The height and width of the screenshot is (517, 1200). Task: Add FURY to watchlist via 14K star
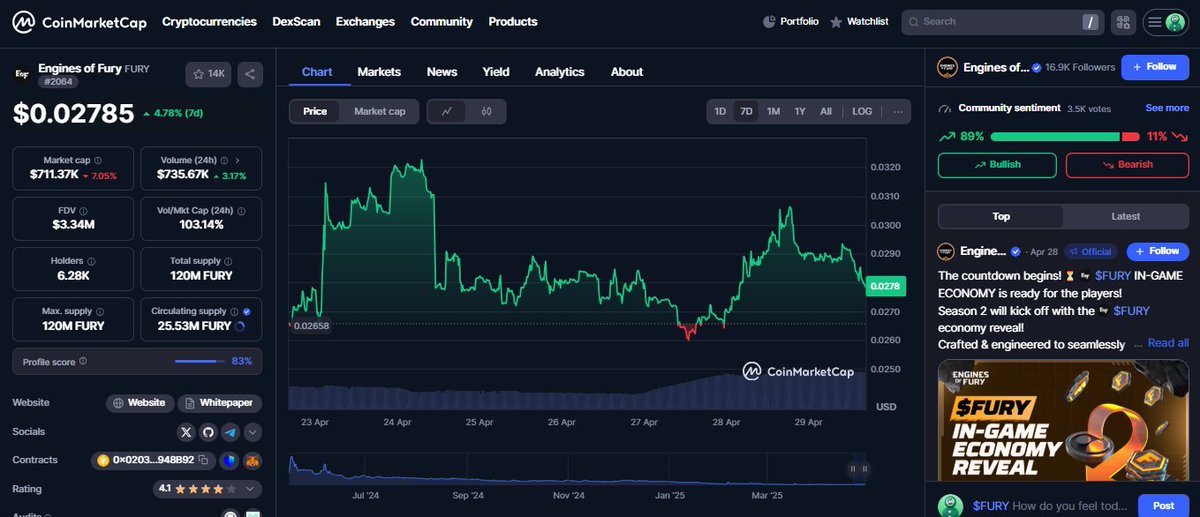click(209, 73)
